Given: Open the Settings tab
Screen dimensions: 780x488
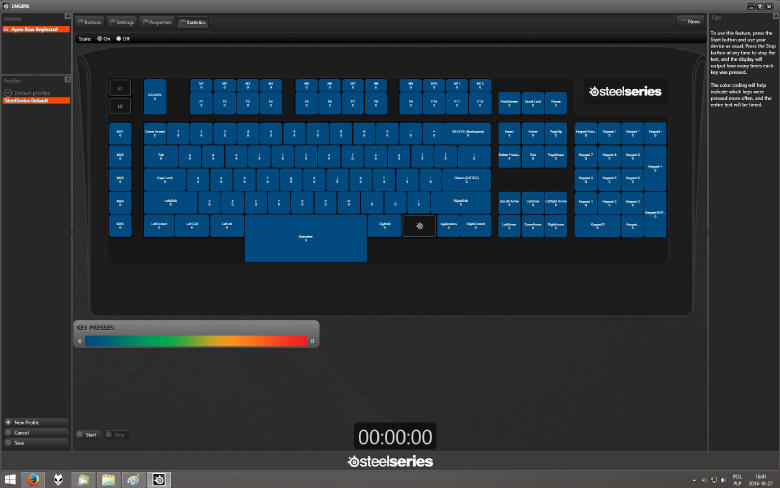Looking at the screenshot, I should click(x=122, y=22).
